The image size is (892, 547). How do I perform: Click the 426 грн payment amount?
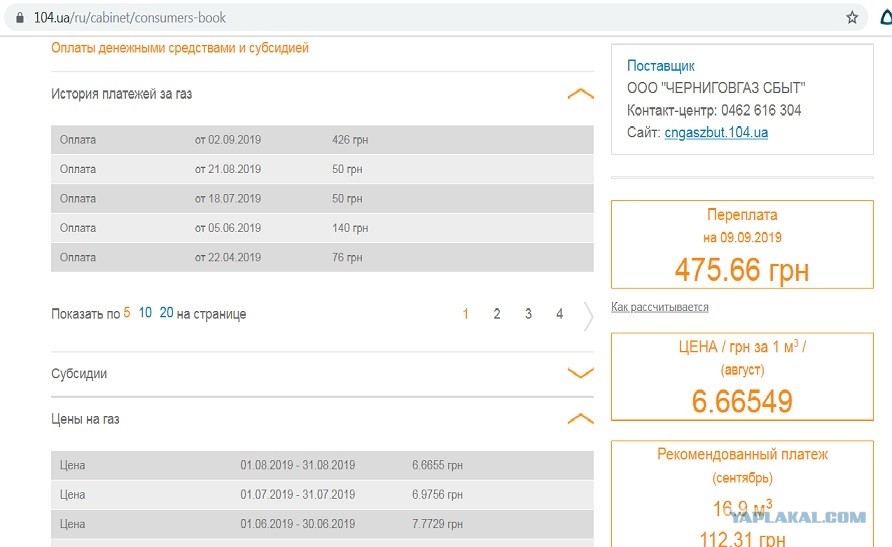(x=350, y=140)
